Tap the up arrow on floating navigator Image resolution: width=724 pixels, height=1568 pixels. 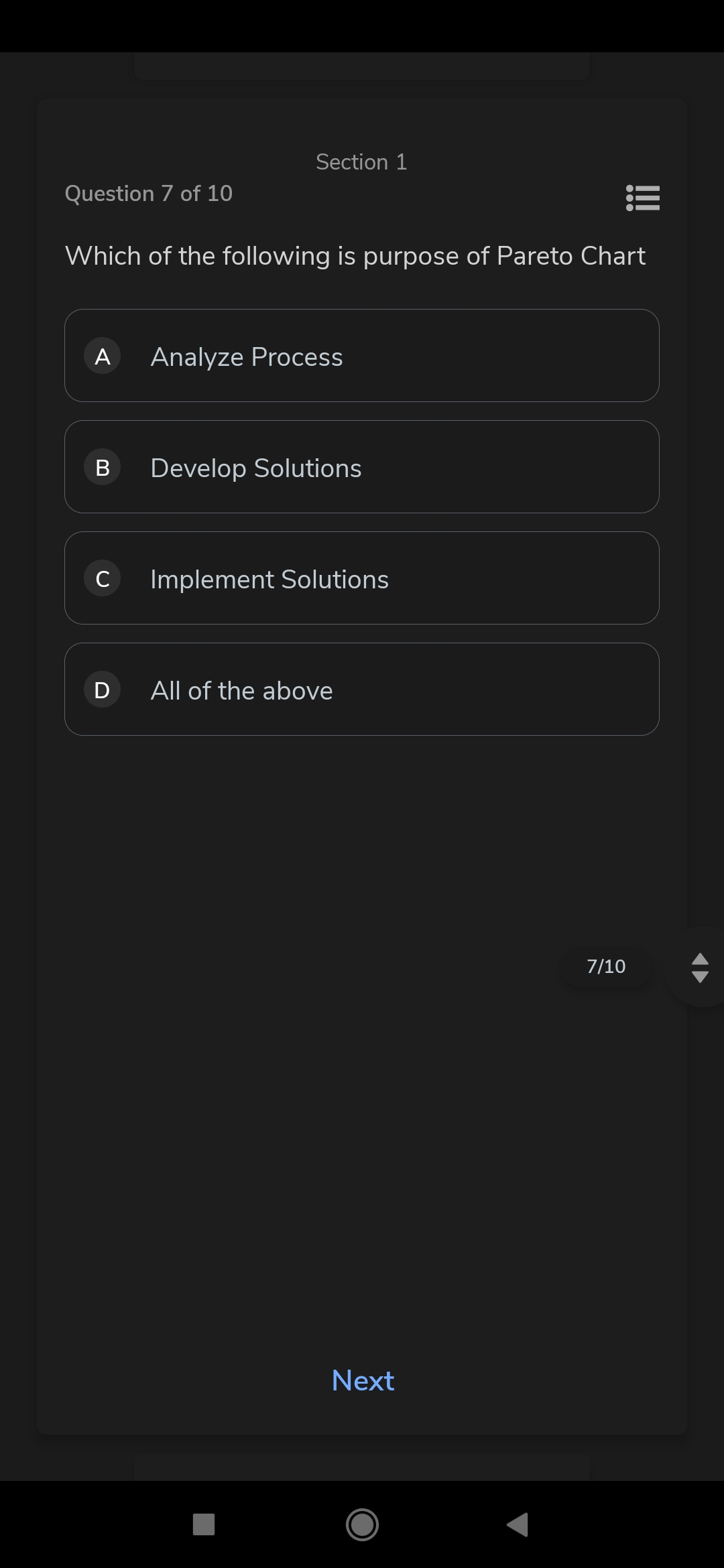(700, 959)
